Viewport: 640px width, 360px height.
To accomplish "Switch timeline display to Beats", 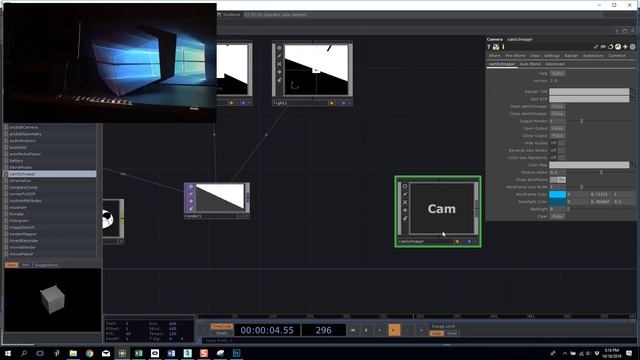I will tap(222, 333).
